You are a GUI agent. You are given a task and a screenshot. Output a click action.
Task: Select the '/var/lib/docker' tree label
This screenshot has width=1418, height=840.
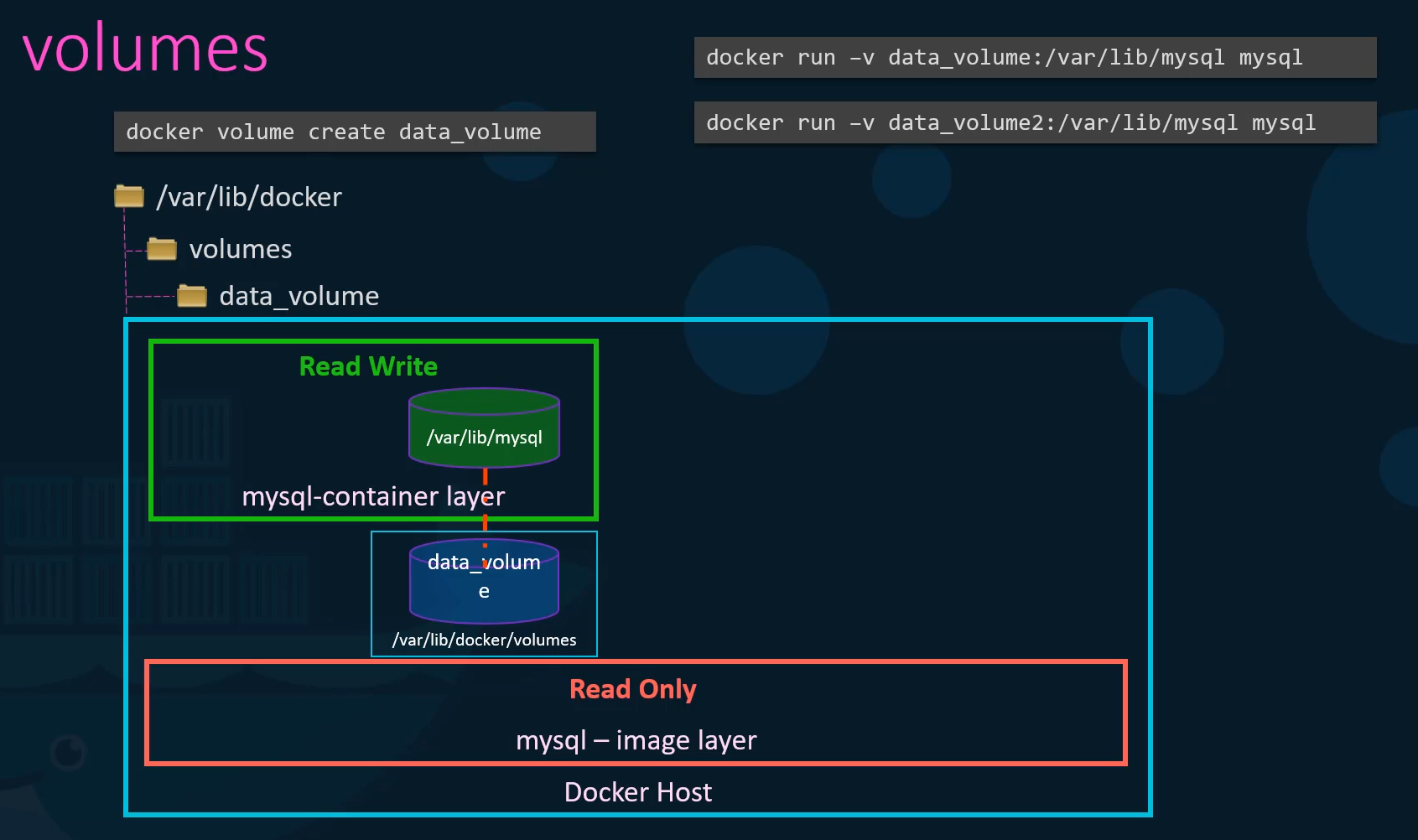(249, 197)
